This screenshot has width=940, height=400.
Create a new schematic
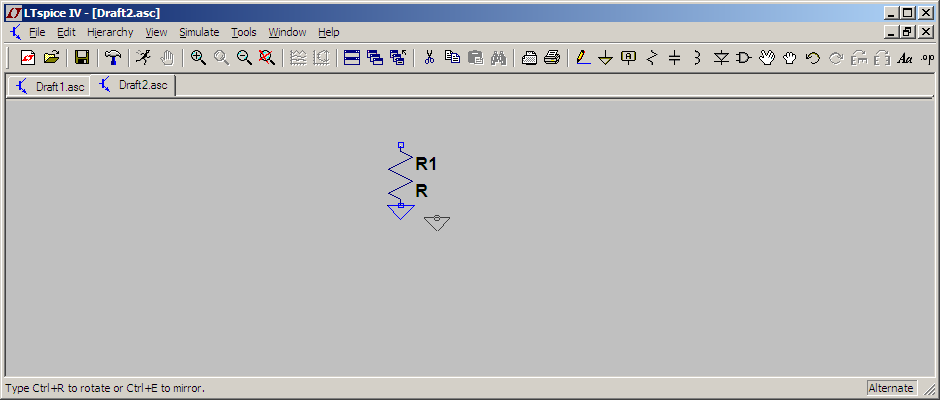(x=28, y=58)
